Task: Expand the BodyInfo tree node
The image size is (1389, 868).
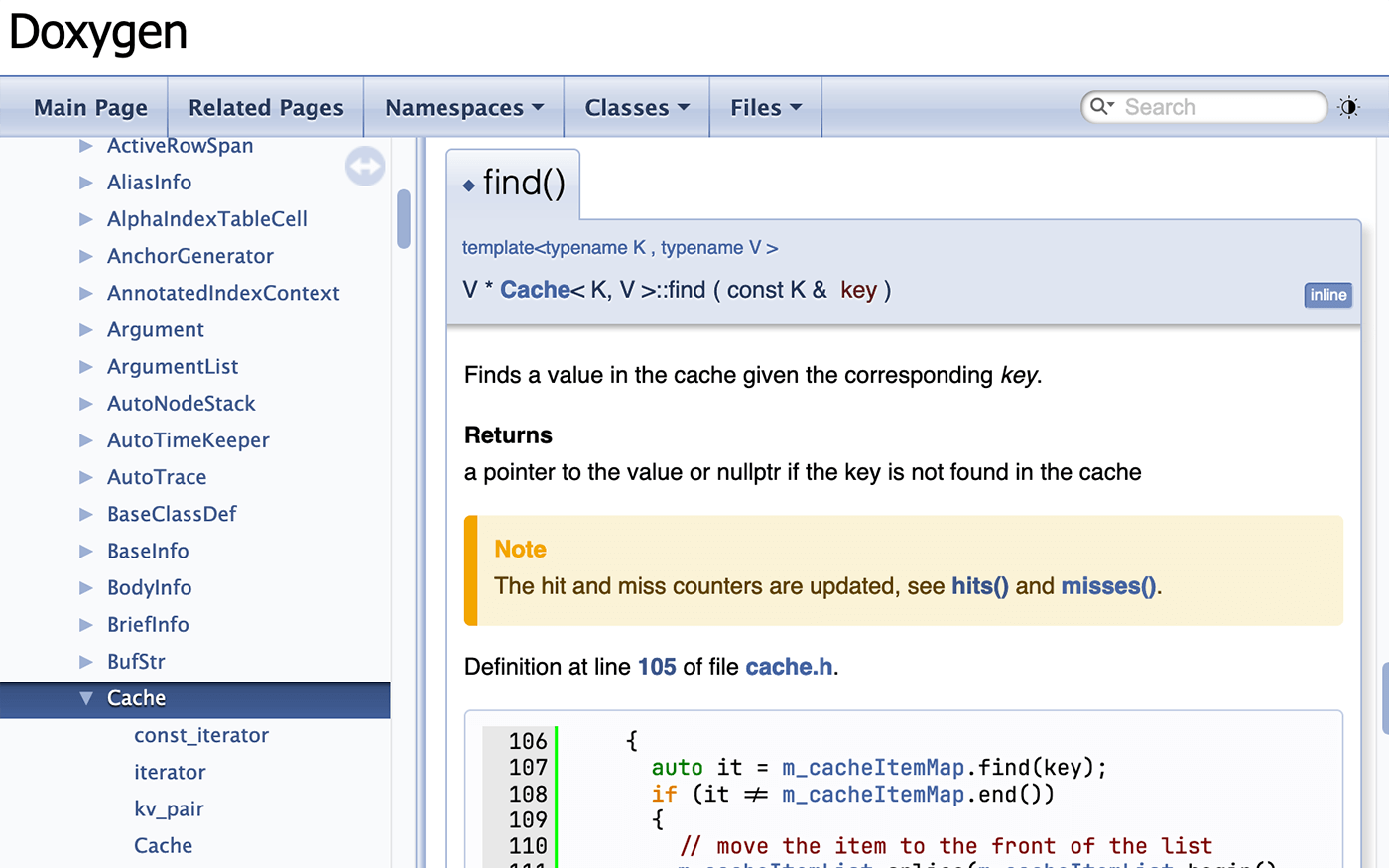Action: [86, 587]
